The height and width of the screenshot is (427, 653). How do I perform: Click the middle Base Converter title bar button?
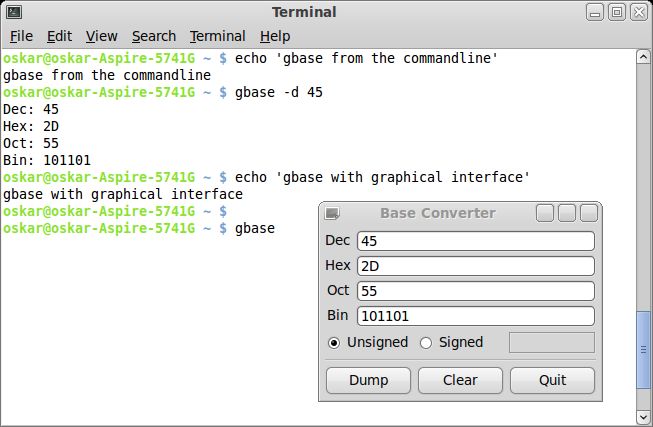coord(567,213)
